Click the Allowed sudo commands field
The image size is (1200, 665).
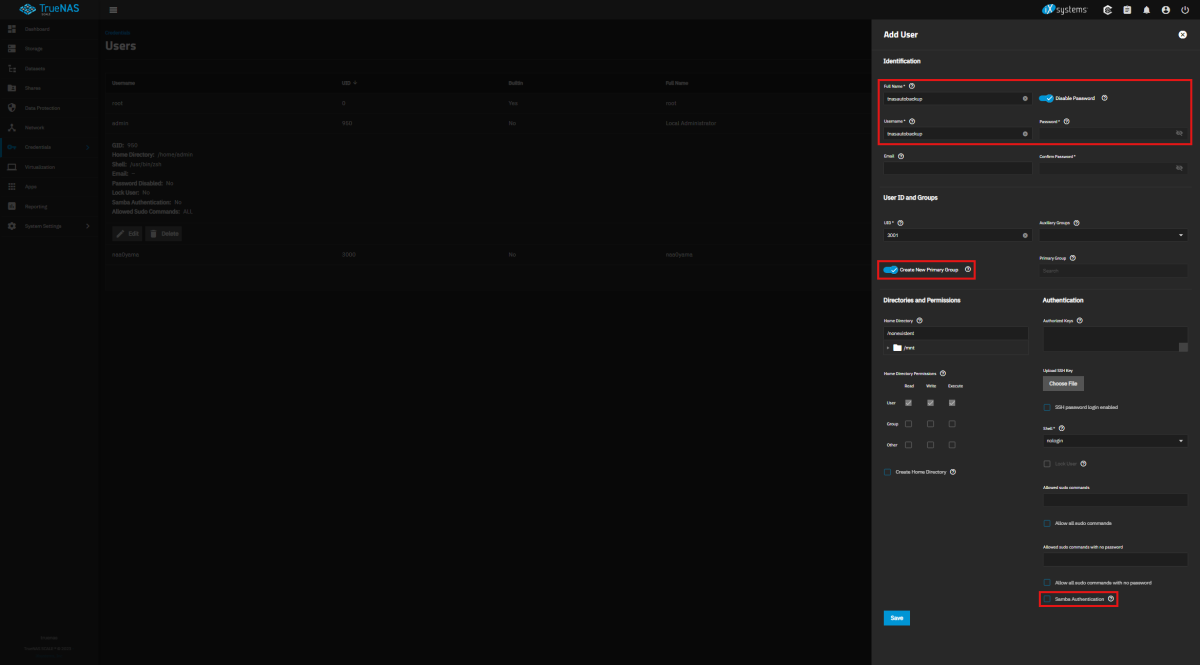pos(1115,499)
